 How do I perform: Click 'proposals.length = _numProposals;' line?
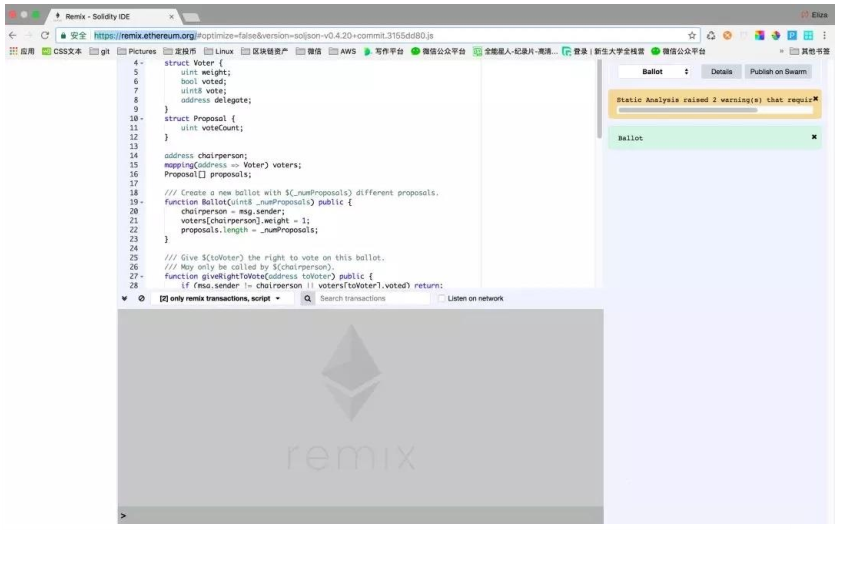coord(249,230)
